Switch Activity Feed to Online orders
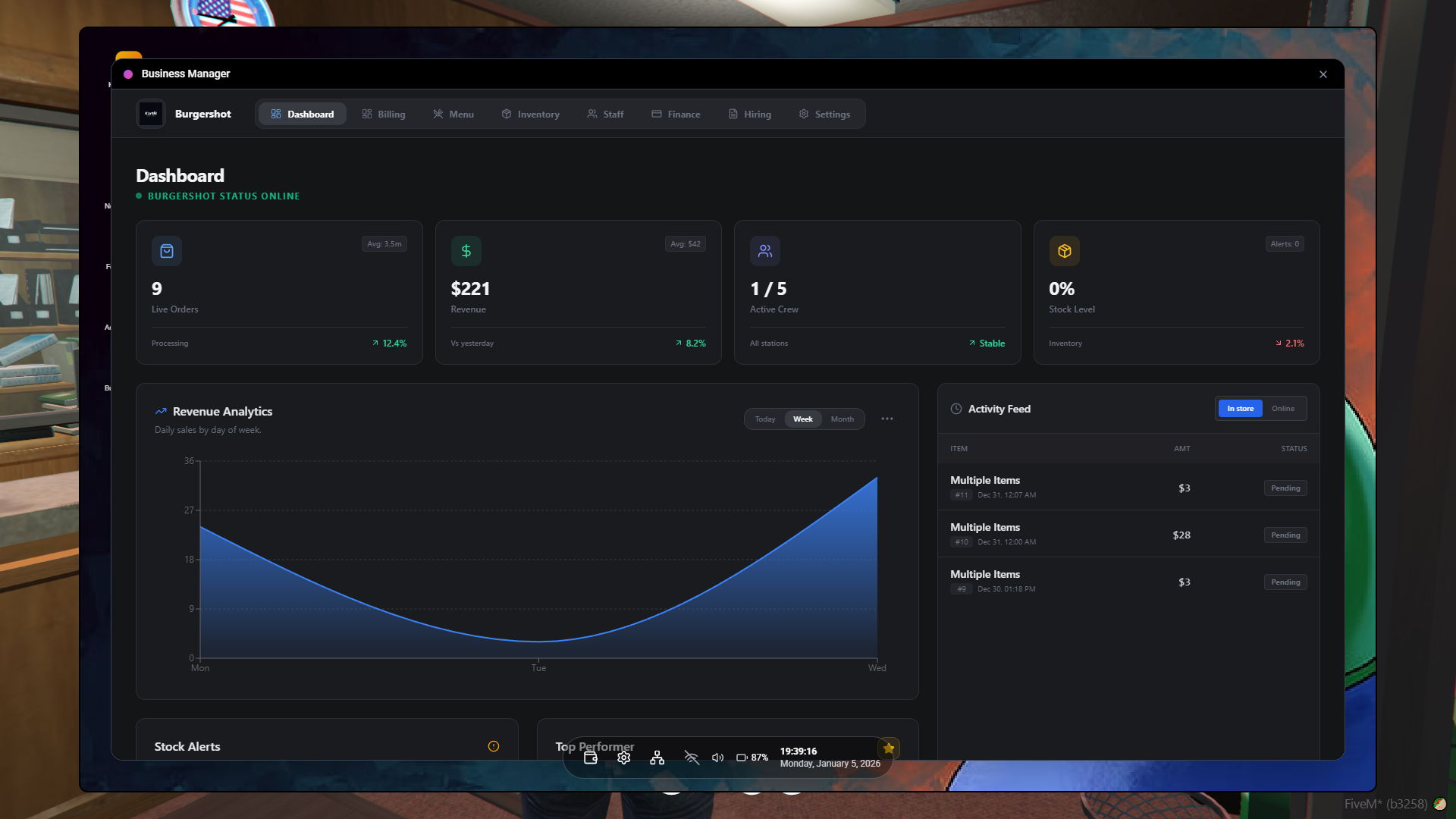1456x819 pixels. tap(1283, 408)
